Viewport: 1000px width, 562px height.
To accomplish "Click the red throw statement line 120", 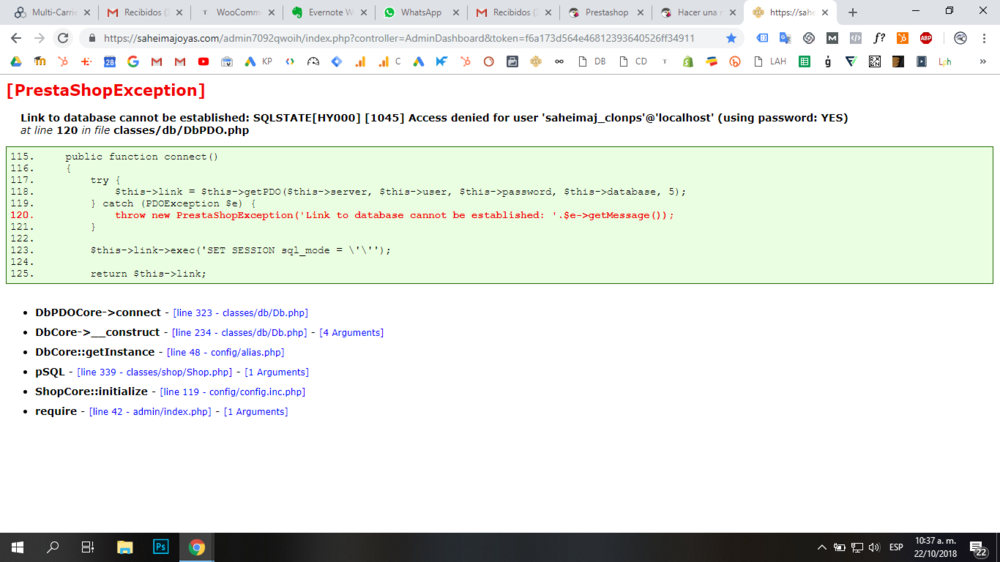I will [x=394, y=215].
